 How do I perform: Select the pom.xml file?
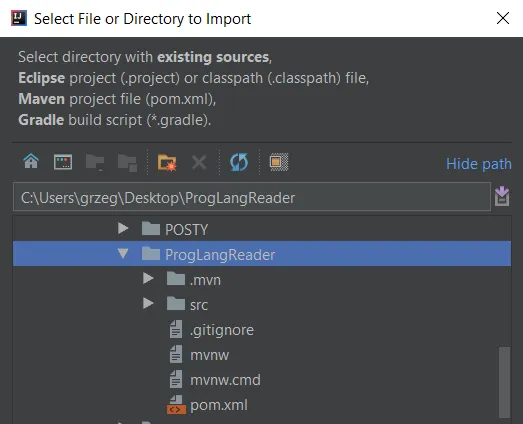pyautogui.click(x=219, y=405)
